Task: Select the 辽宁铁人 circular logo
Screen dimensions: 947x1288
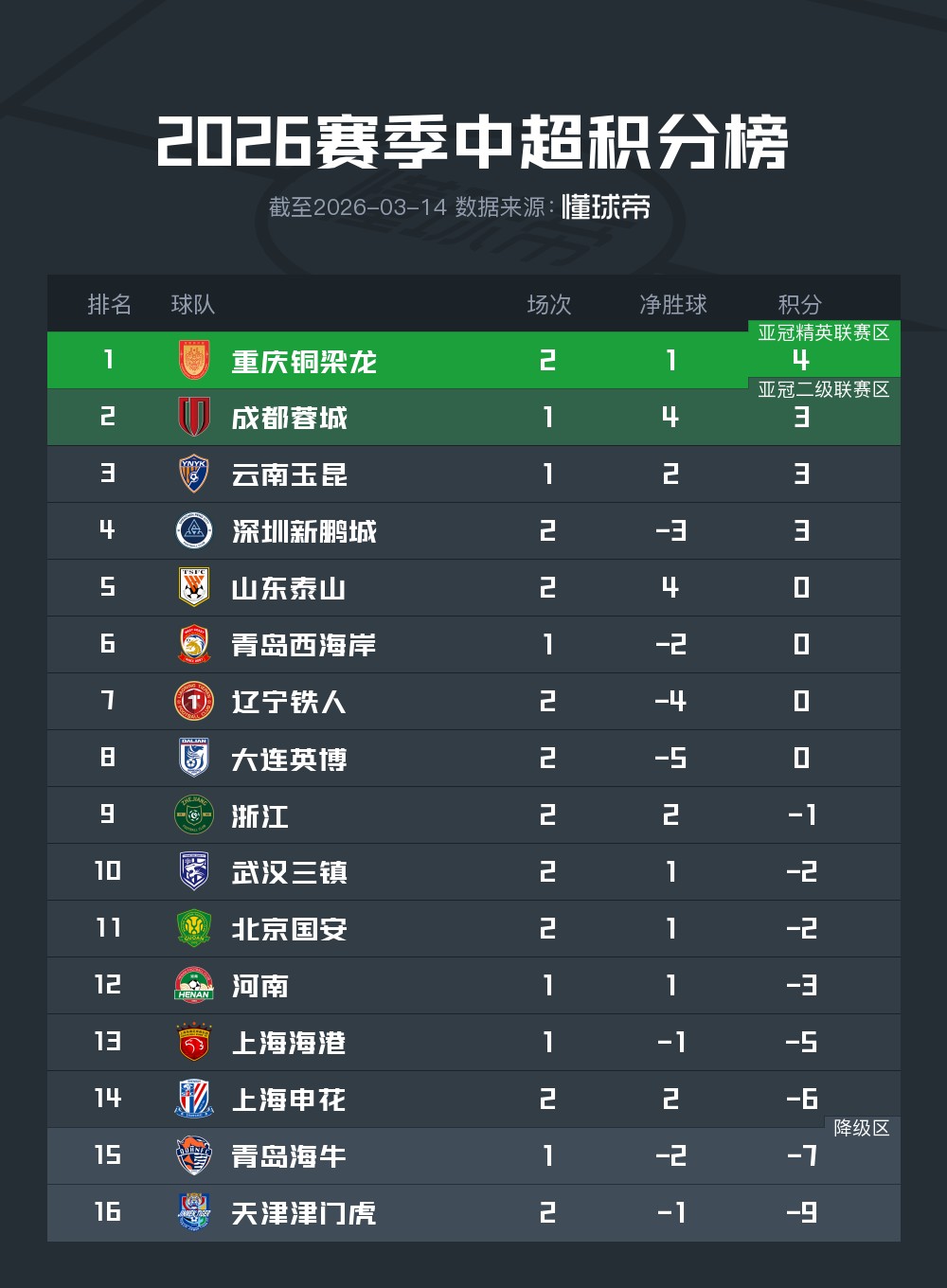Action: click(194, 701)
